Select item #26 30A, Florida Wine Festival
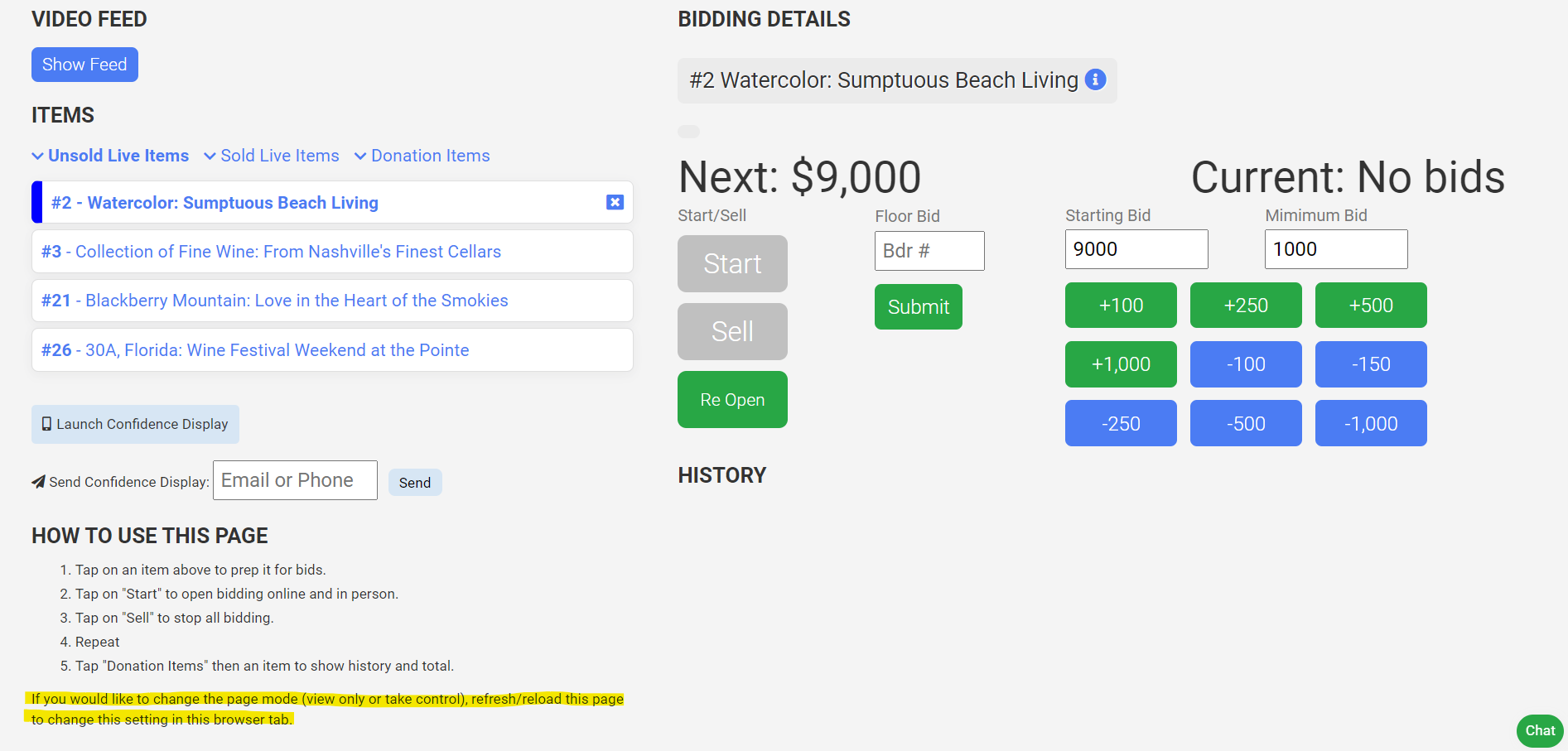The height and width of the screenshot is (751, 1568). 255,350
